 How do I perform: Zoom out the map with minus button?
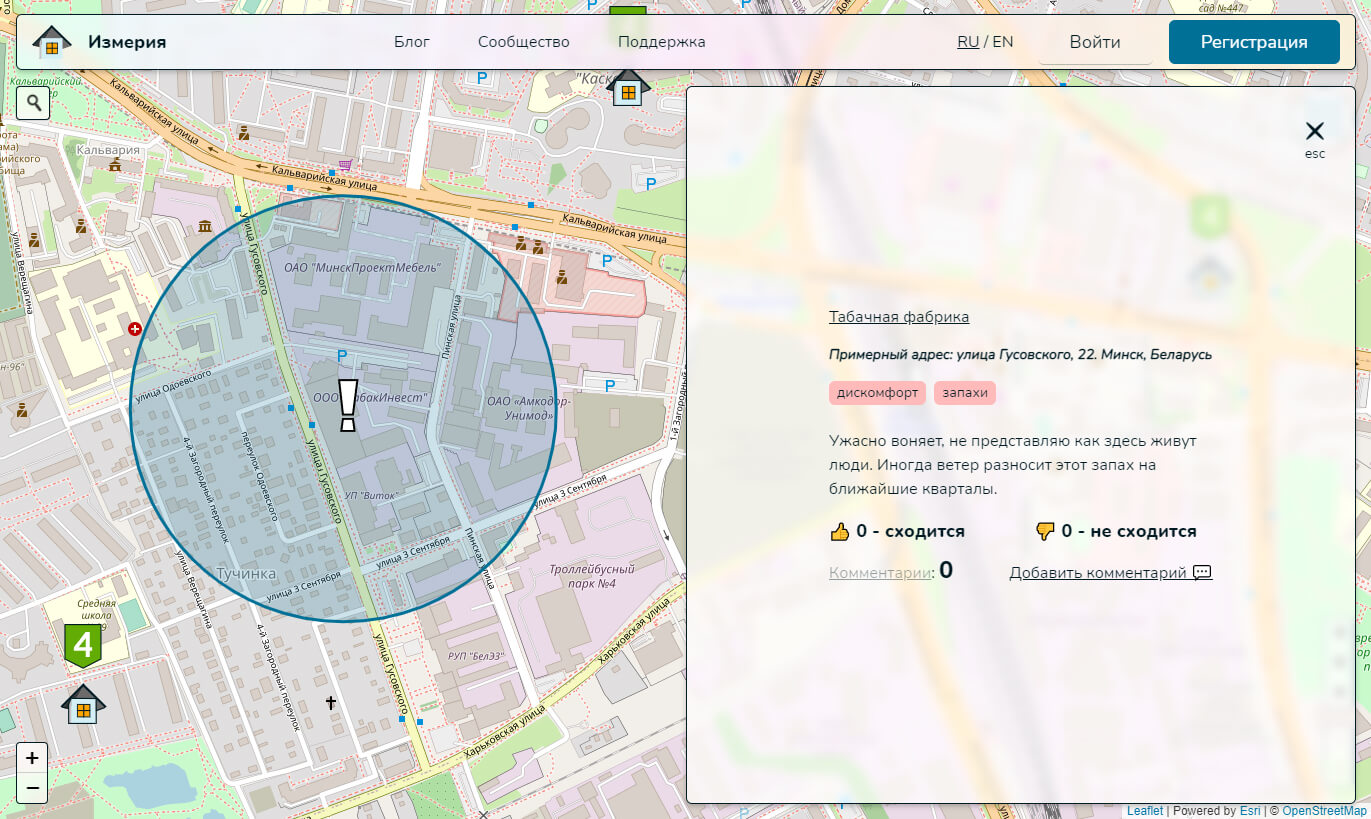[32, 788]
